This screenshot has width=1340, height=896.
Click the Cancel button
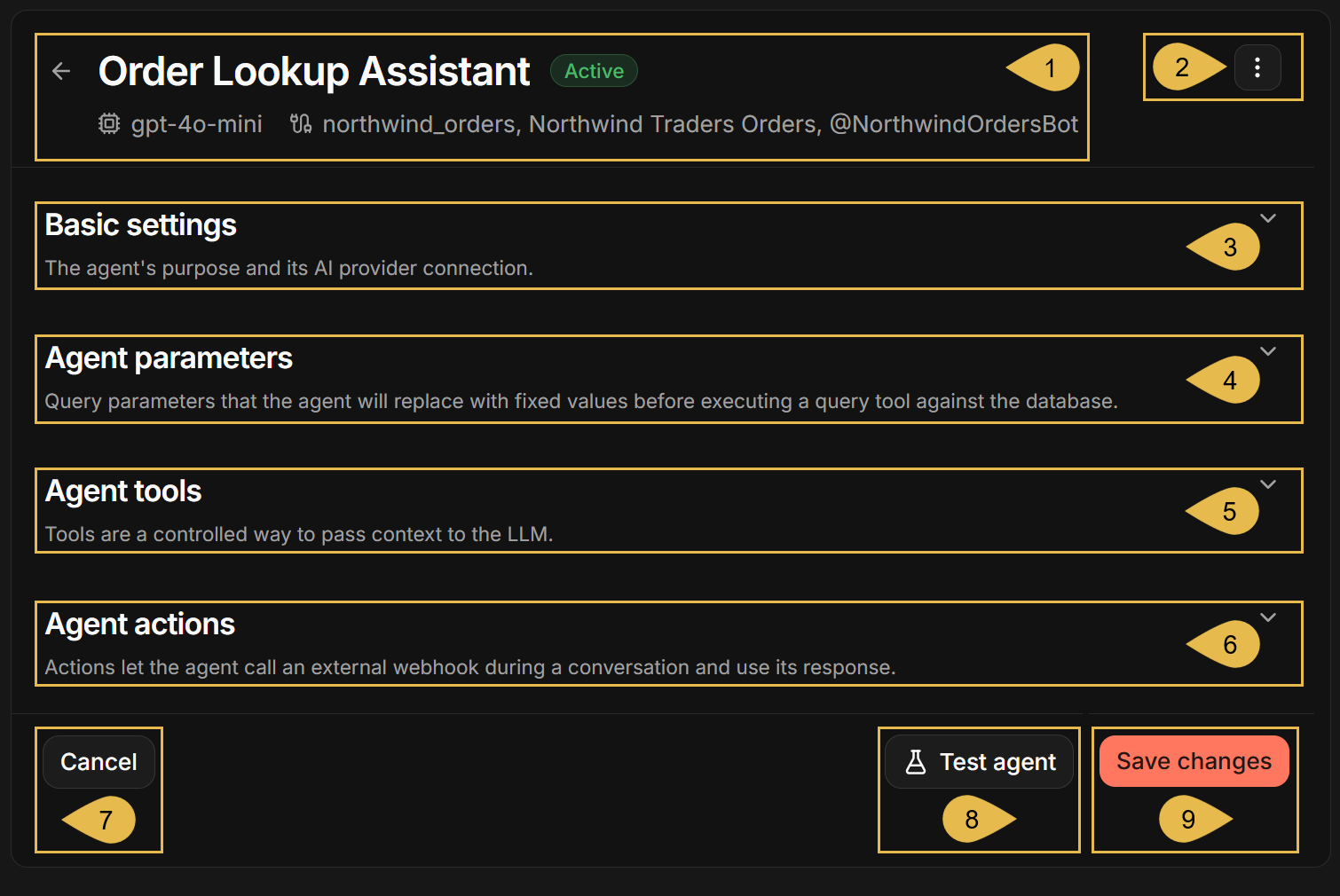click(99, 762)
